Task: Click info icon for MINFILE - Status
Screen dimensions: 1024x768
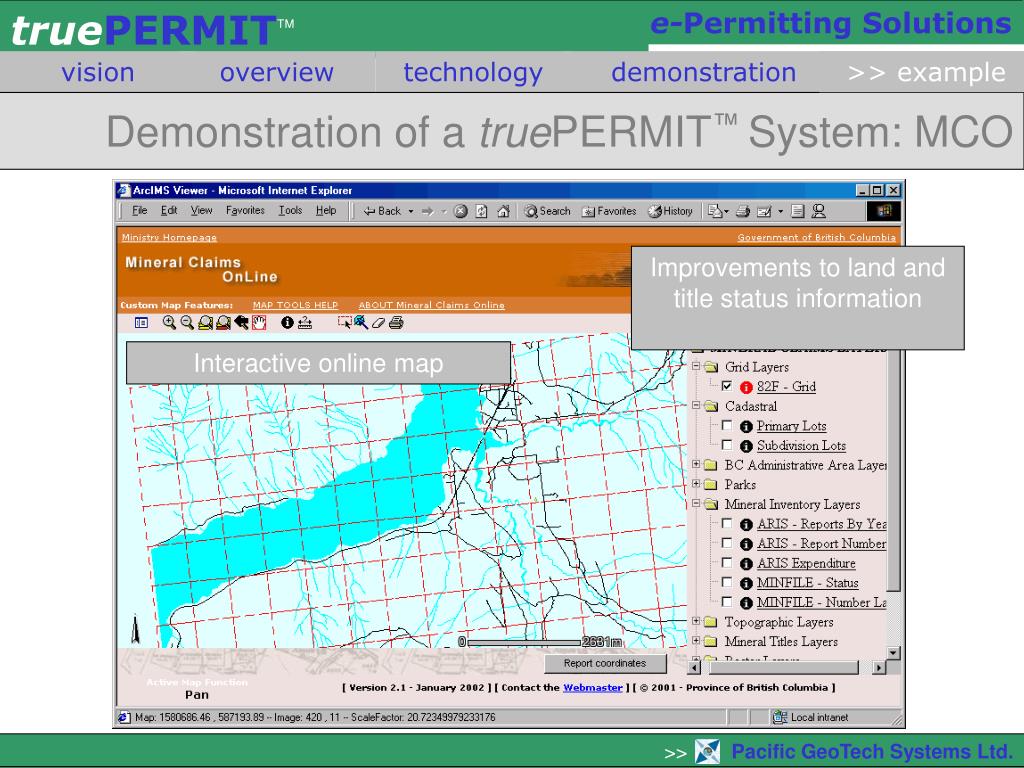Action: click(x=746, y=583)
